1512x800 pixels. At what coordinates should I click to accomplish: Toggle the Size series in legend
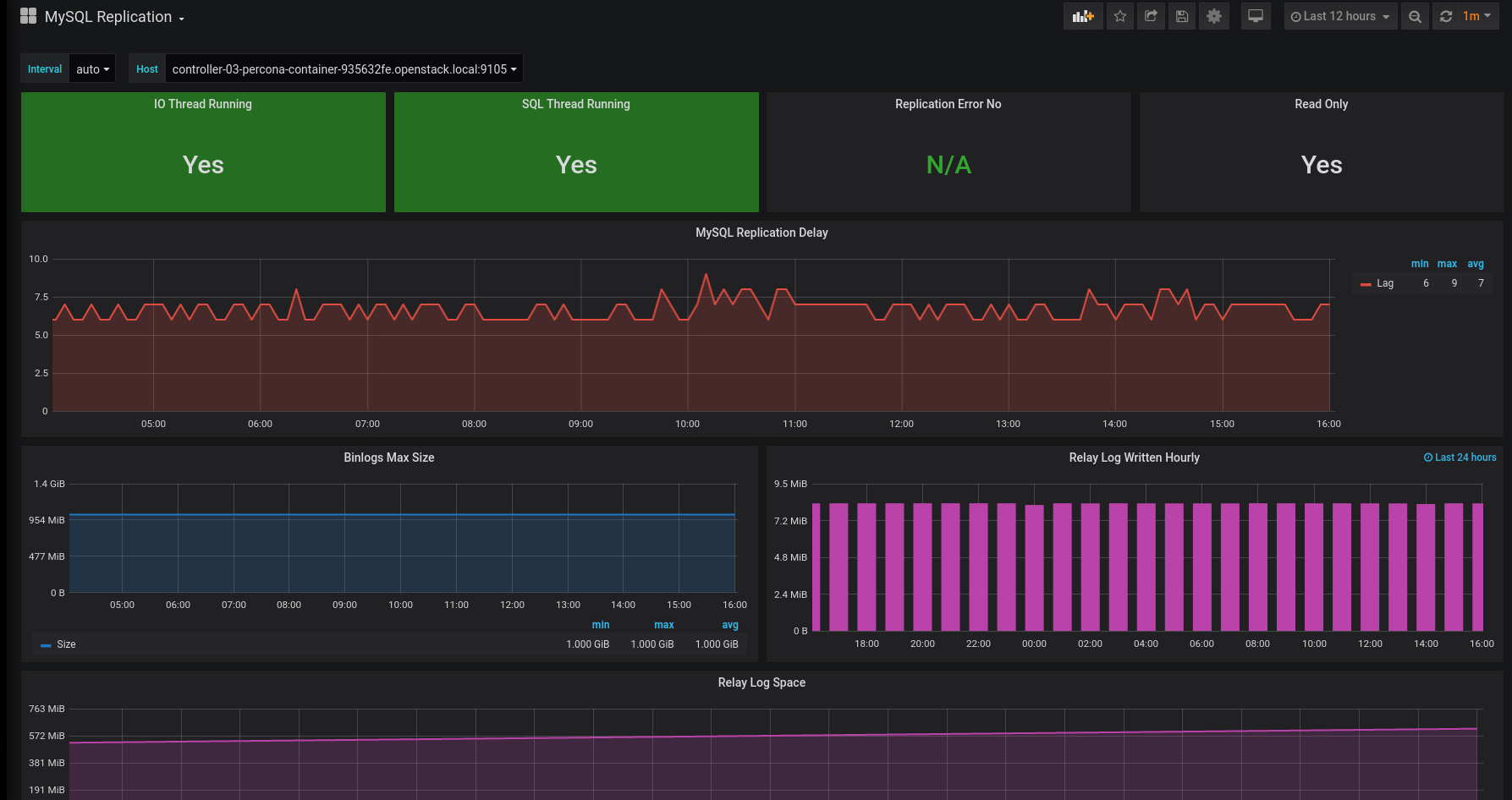66,644
